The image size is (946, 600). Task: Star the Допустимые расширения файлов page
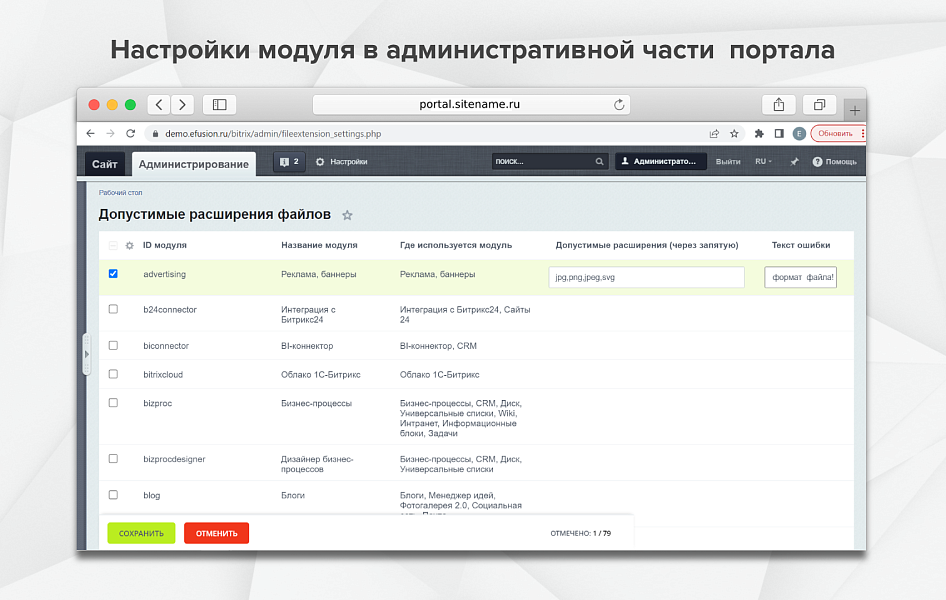[x=346, y=214]
